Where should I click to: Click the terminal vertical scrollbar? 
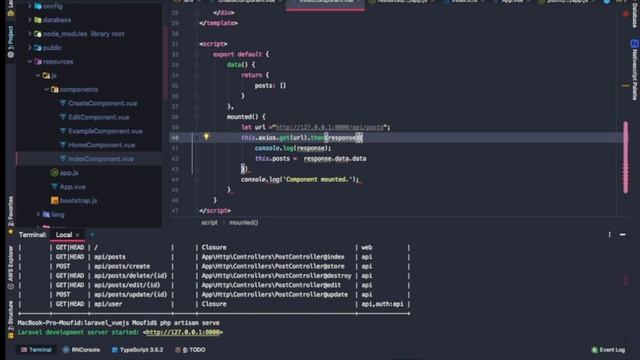[x=626, y=280]
